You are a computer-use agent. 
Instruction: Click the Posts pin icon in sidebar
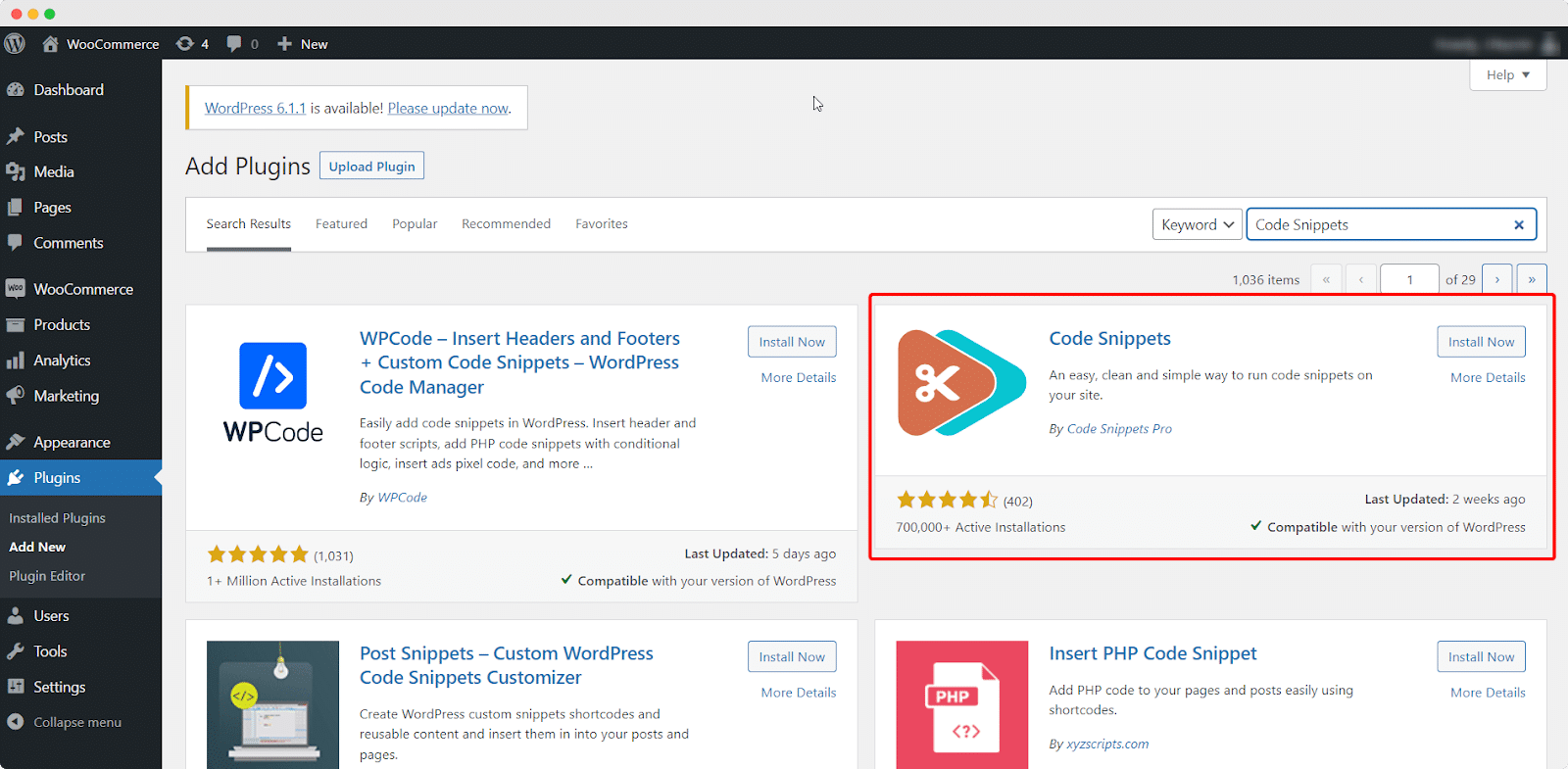[x=15, y=136]
